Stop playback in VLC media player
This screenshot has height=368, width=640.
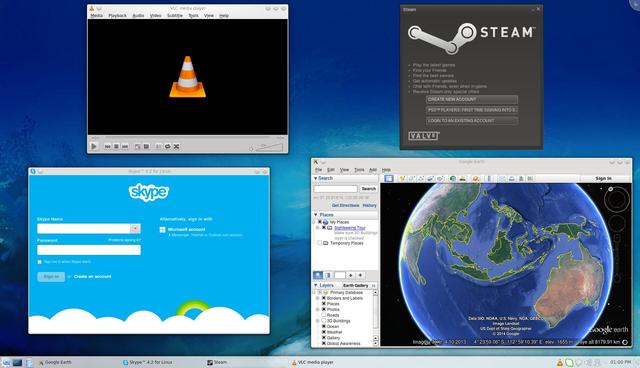116,146
